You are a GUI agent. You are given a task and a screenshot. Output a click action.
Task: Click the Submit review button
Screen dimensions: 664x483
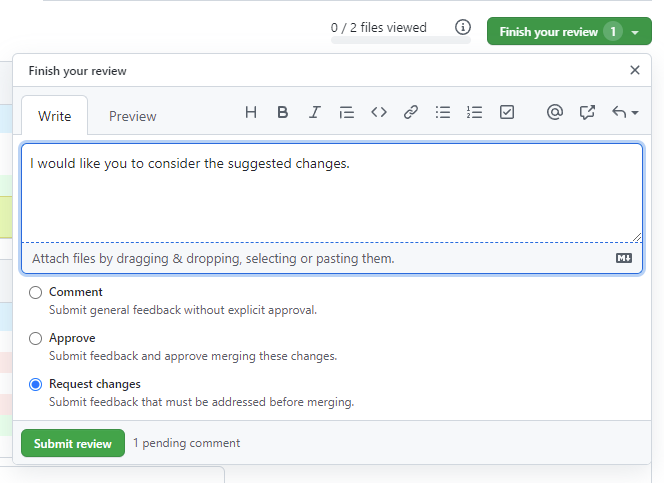73,443
